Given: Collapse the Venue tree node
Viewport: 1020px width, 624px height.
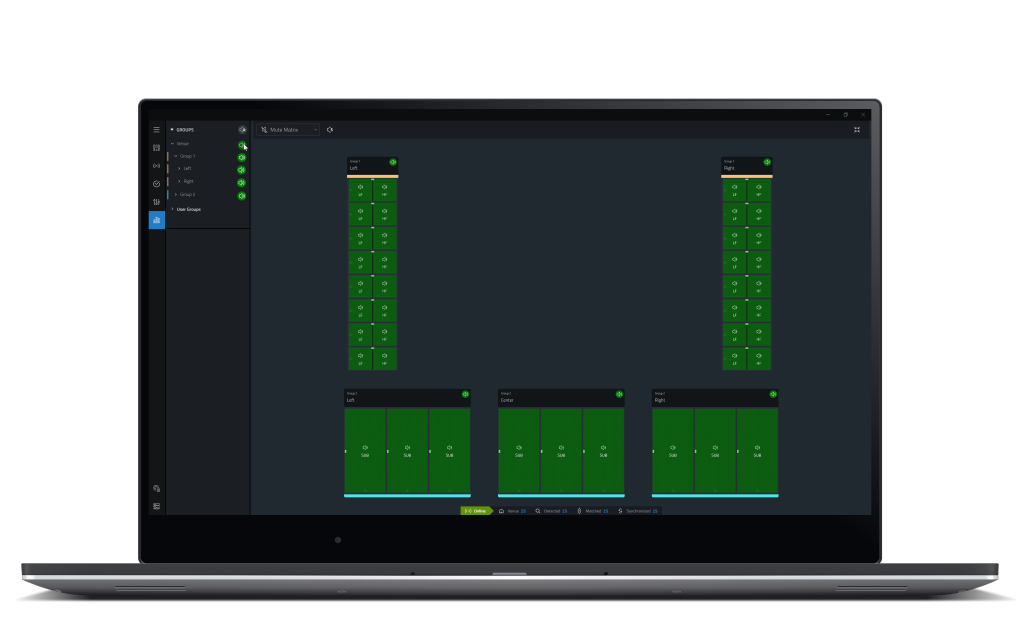Looking at the screenshot, I should point(172,144).
